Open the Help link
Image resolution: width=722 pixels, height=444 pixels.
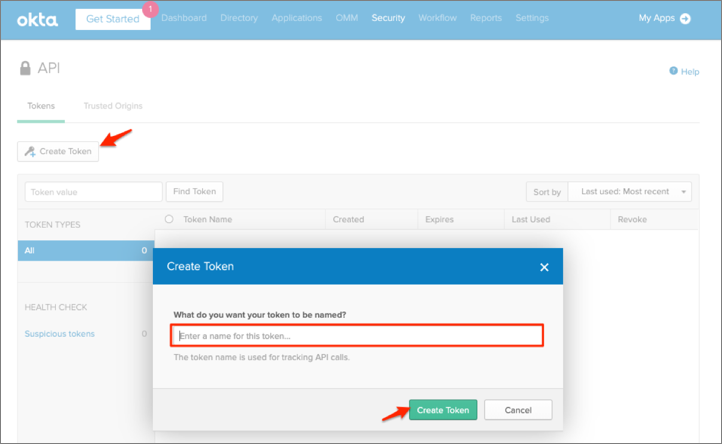[684, 72]
